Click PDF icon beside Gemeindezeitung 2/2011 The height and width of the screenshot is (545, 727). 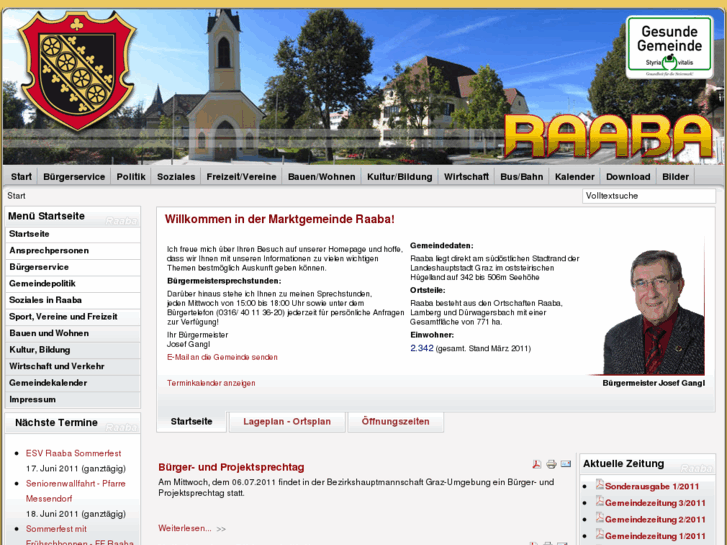(x=599, y=518)
